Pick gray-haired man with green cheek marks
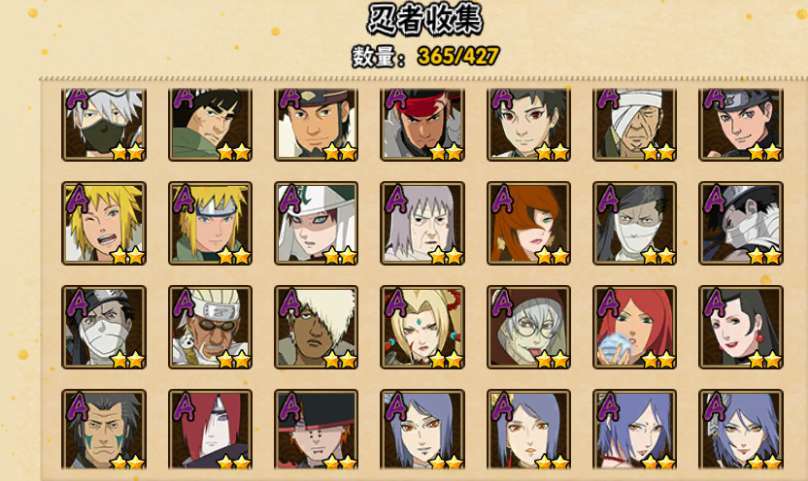808x481 pixels. point(104,429)
